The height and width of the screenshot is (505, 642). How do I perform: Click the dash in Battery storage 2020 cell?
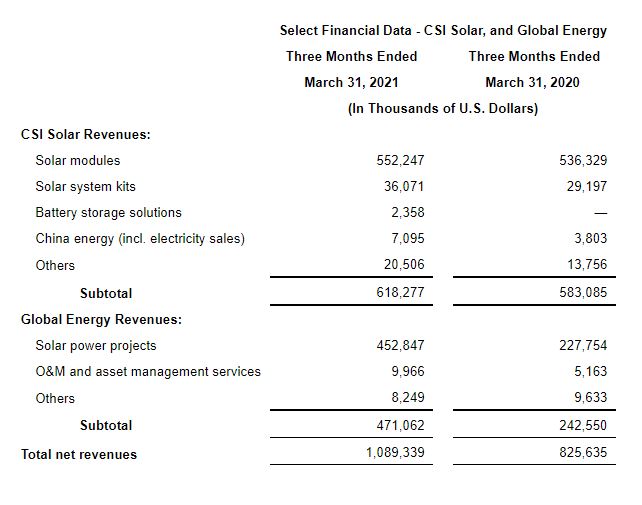tap(601, 213)
